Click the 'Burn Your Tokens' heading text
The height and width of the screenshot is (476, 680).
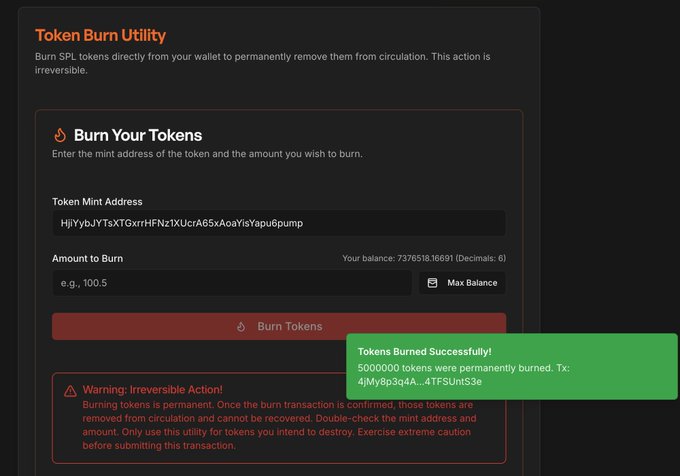click(138, 135)
